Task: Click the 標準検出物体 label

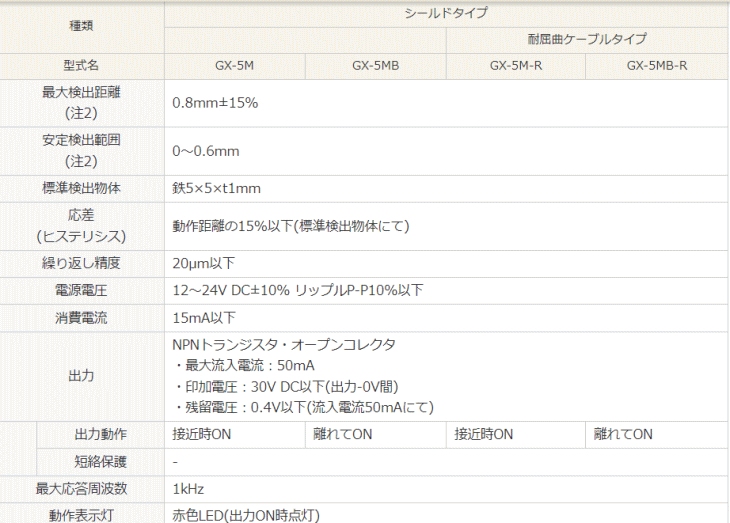Action: click(x=81, y=188)
